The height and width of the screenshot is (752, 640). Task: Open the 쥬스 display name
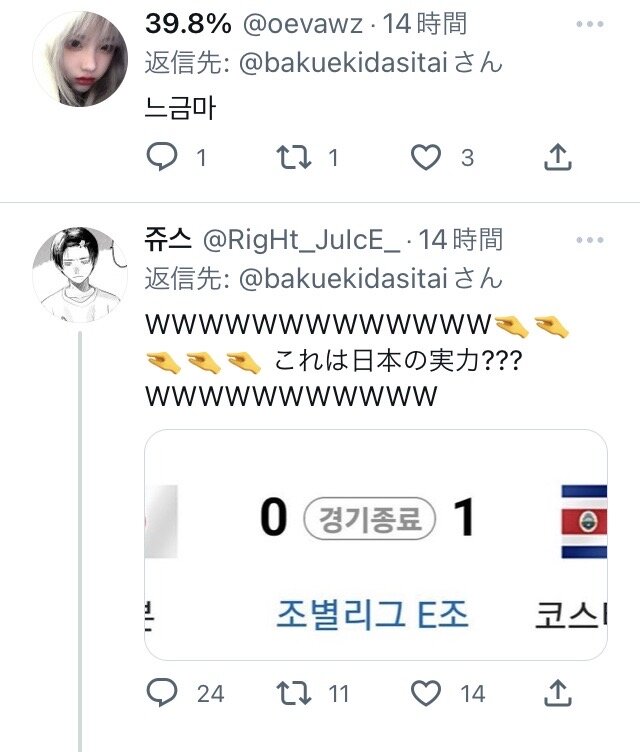click(x=168, y=240)
